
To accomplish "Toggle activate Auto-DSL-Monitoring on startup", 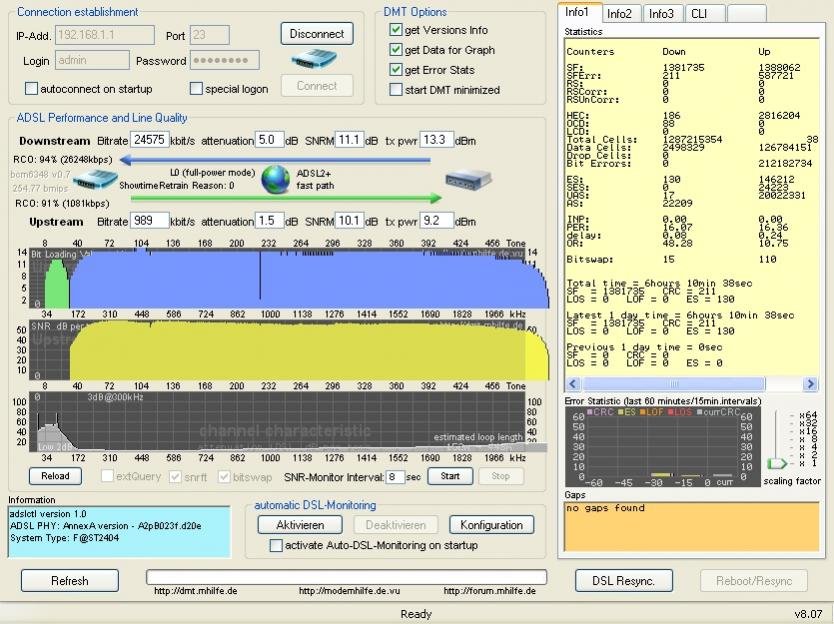I will [277, 546].
